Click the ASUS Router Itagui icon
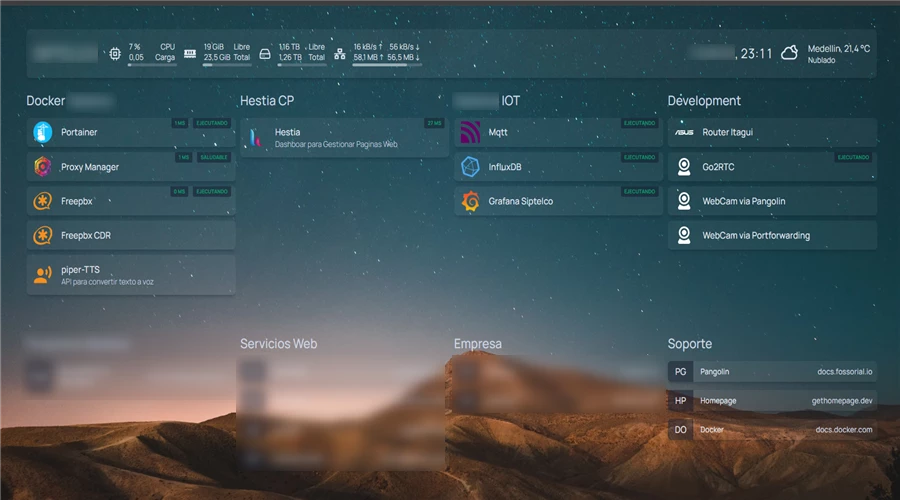Viewport: 900px width, 500px height. 684,132
